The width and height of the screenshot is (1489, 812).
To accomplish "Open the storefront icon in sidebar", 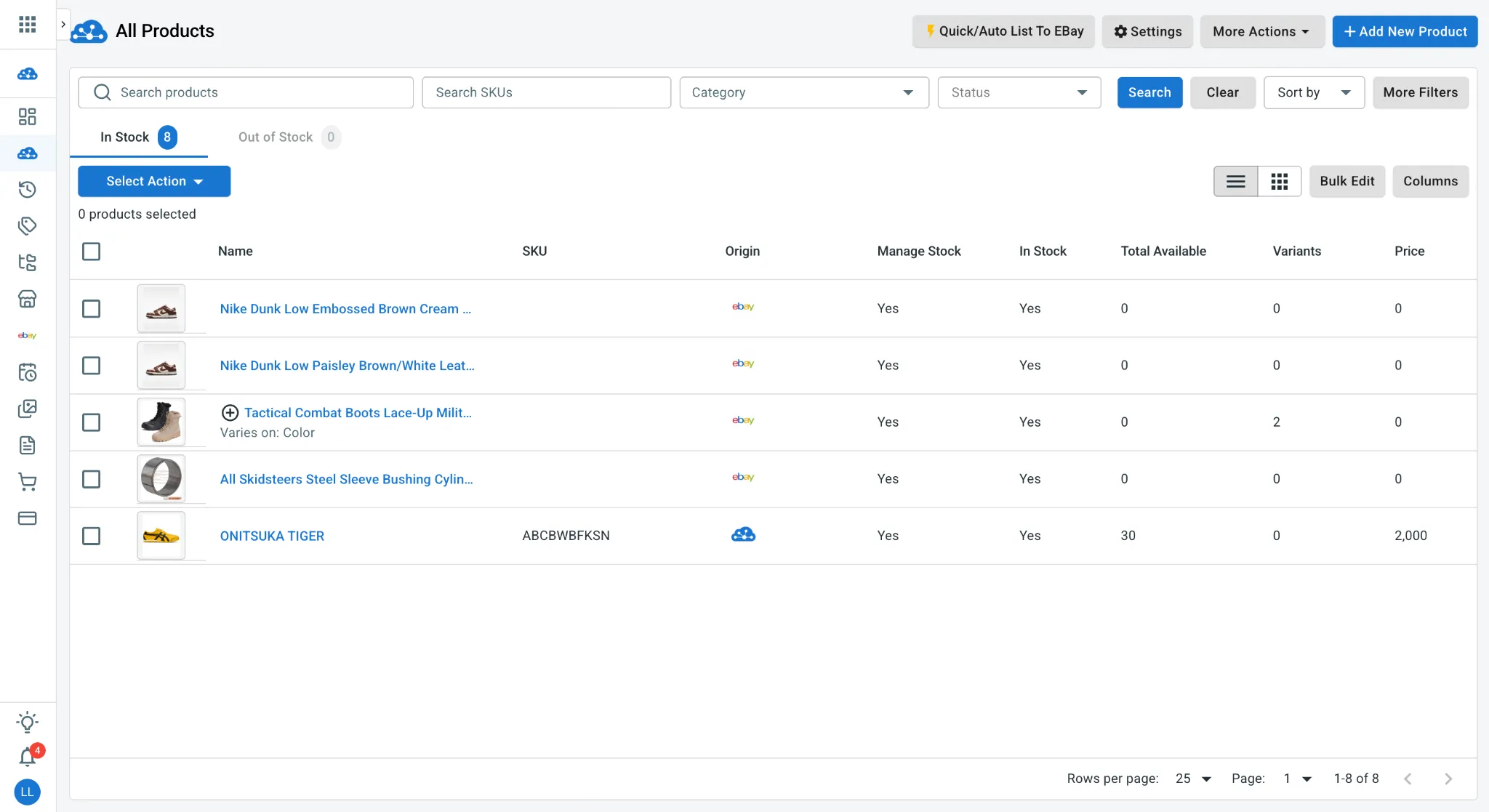I will 28,299.
